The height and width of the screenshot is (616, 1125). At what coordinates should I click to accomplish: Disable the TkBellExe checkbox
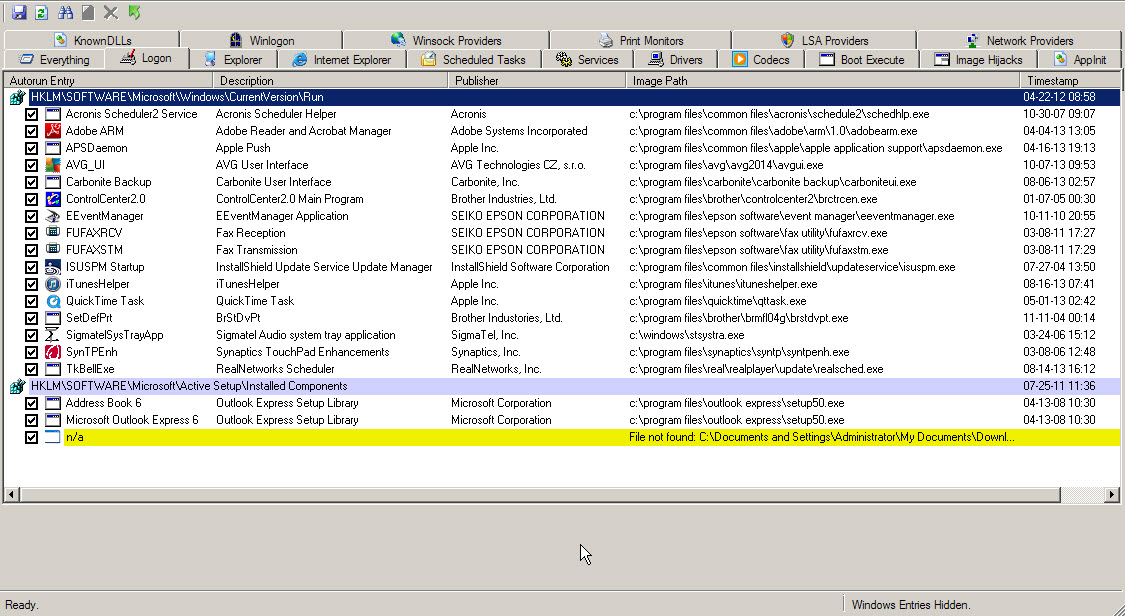[x=31, y=369]
